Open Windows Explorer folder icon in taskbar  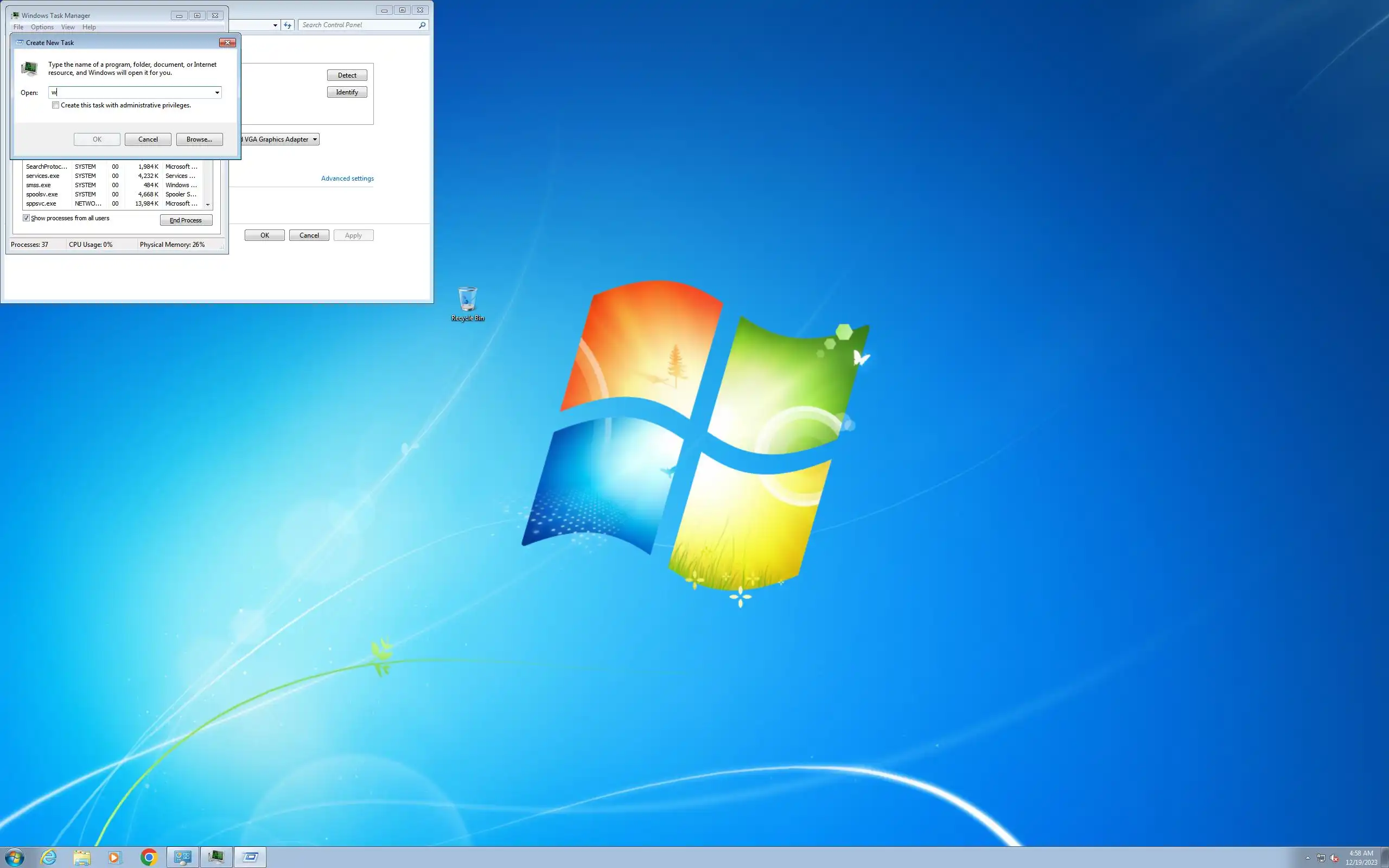coord(82,857)
